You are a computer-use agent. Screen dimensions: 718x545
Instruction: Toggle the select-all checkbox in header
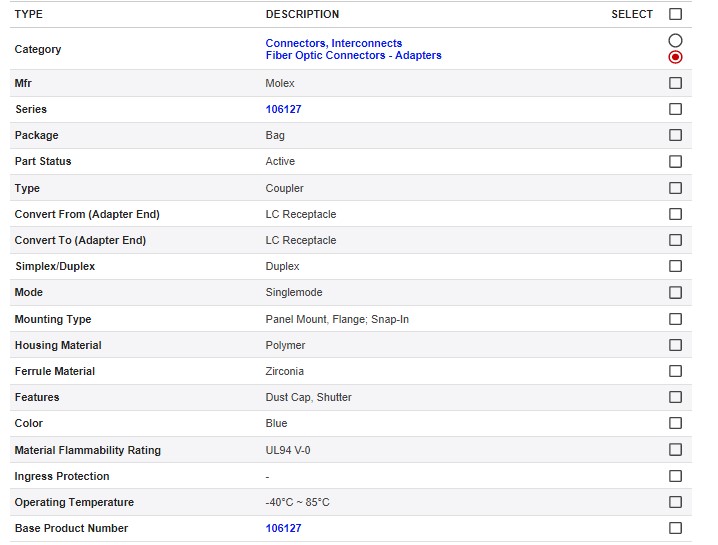pos(675,14)
